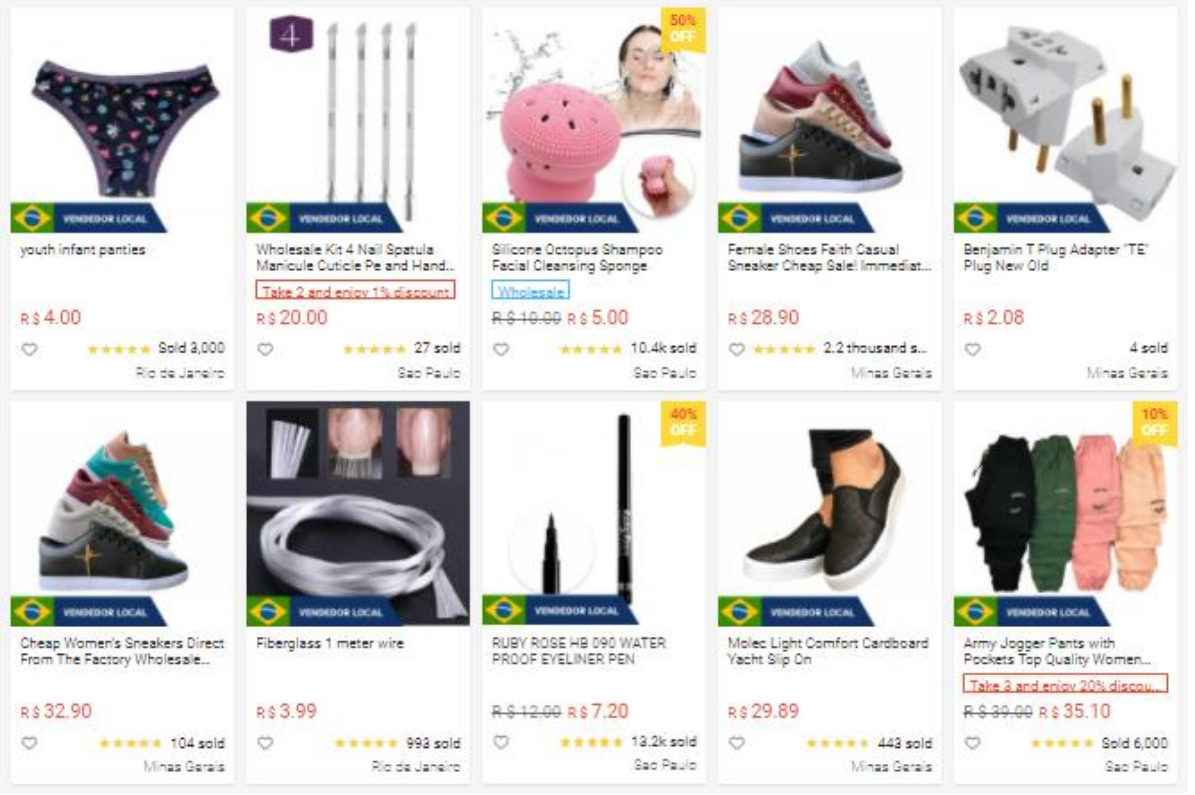This screenshot has height=795, width=1195.
Task: Open 'Take 2 and enjoy 1% discount' offer
Action: coord(355,291)
